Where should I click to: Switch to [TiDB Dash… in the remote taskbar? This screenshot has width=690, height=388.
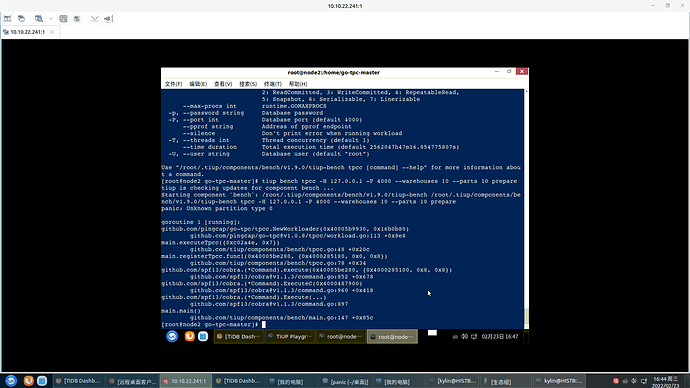239,337
